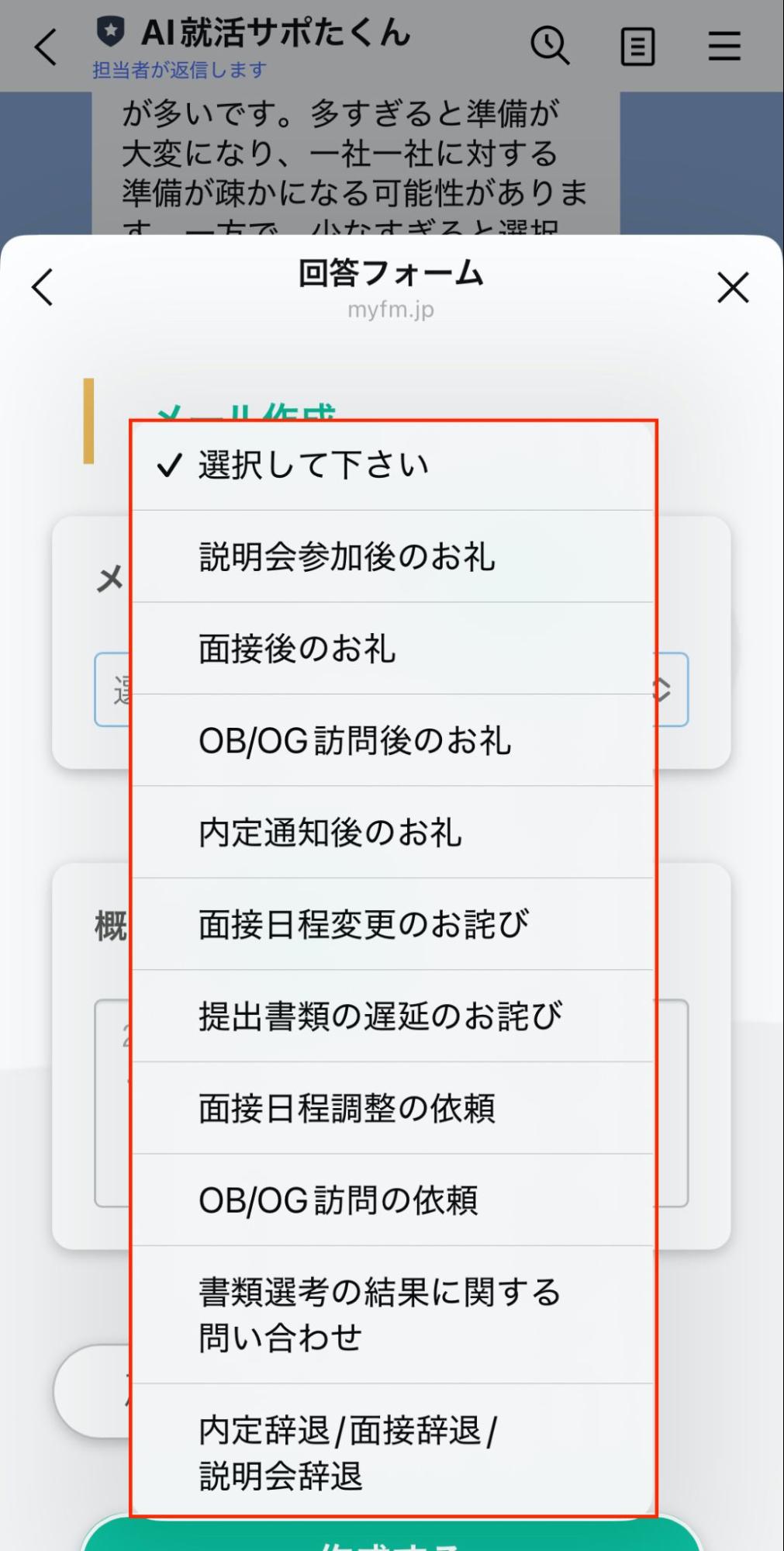Screen dimensions: 784x1551
Task: Select the checked 選択して下さい option
Action: [x=313, y=466]
